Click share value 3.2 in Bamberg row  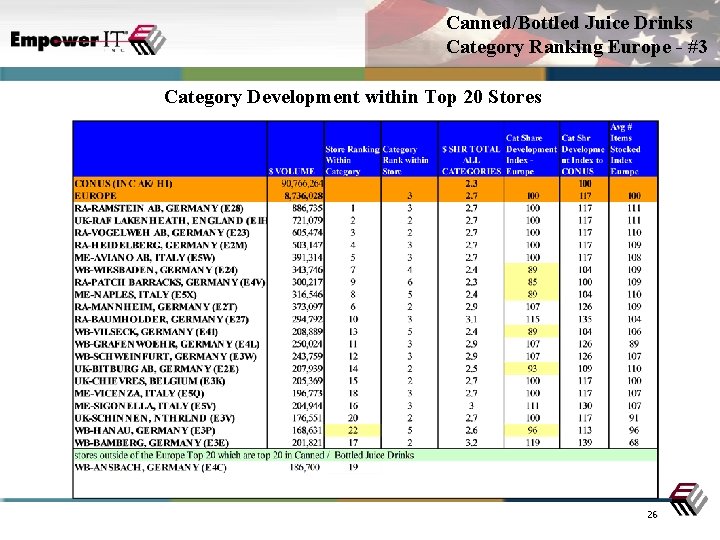[471, 443]
